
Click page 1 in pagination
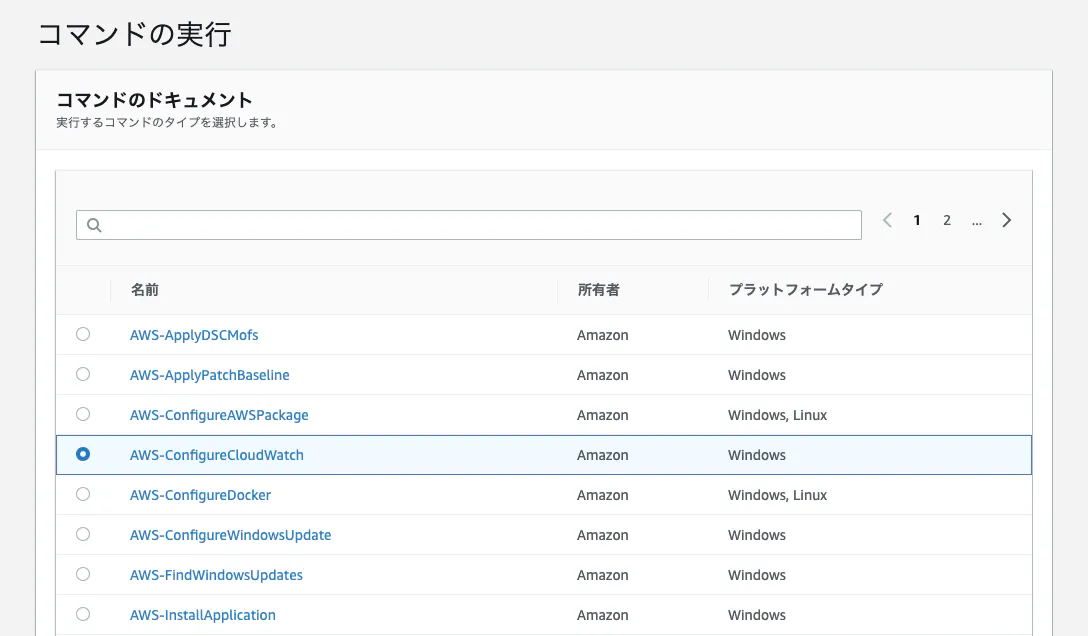click(x=917, y=220)
